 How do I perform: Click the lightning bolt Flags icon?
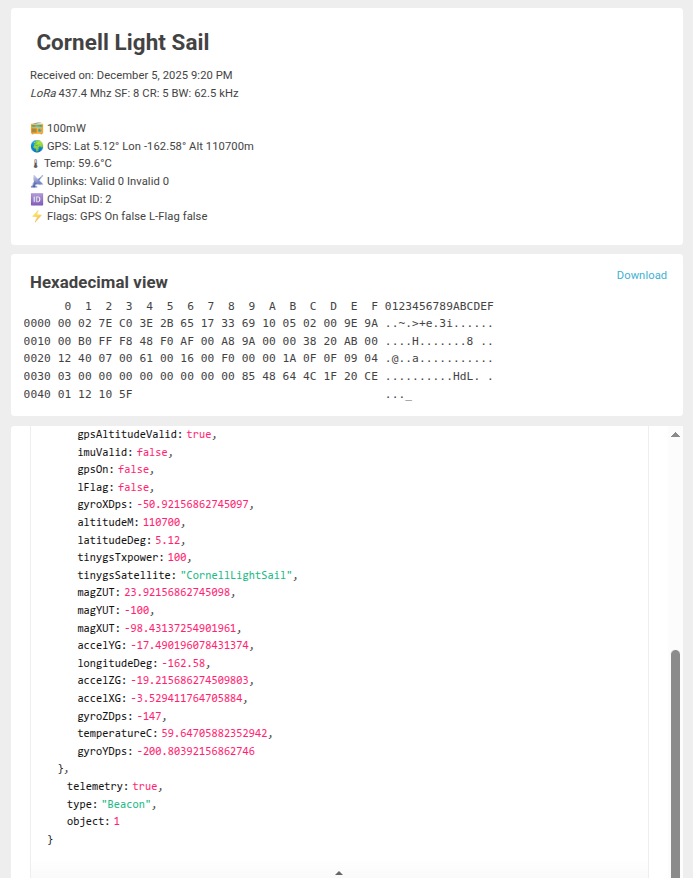37,216
